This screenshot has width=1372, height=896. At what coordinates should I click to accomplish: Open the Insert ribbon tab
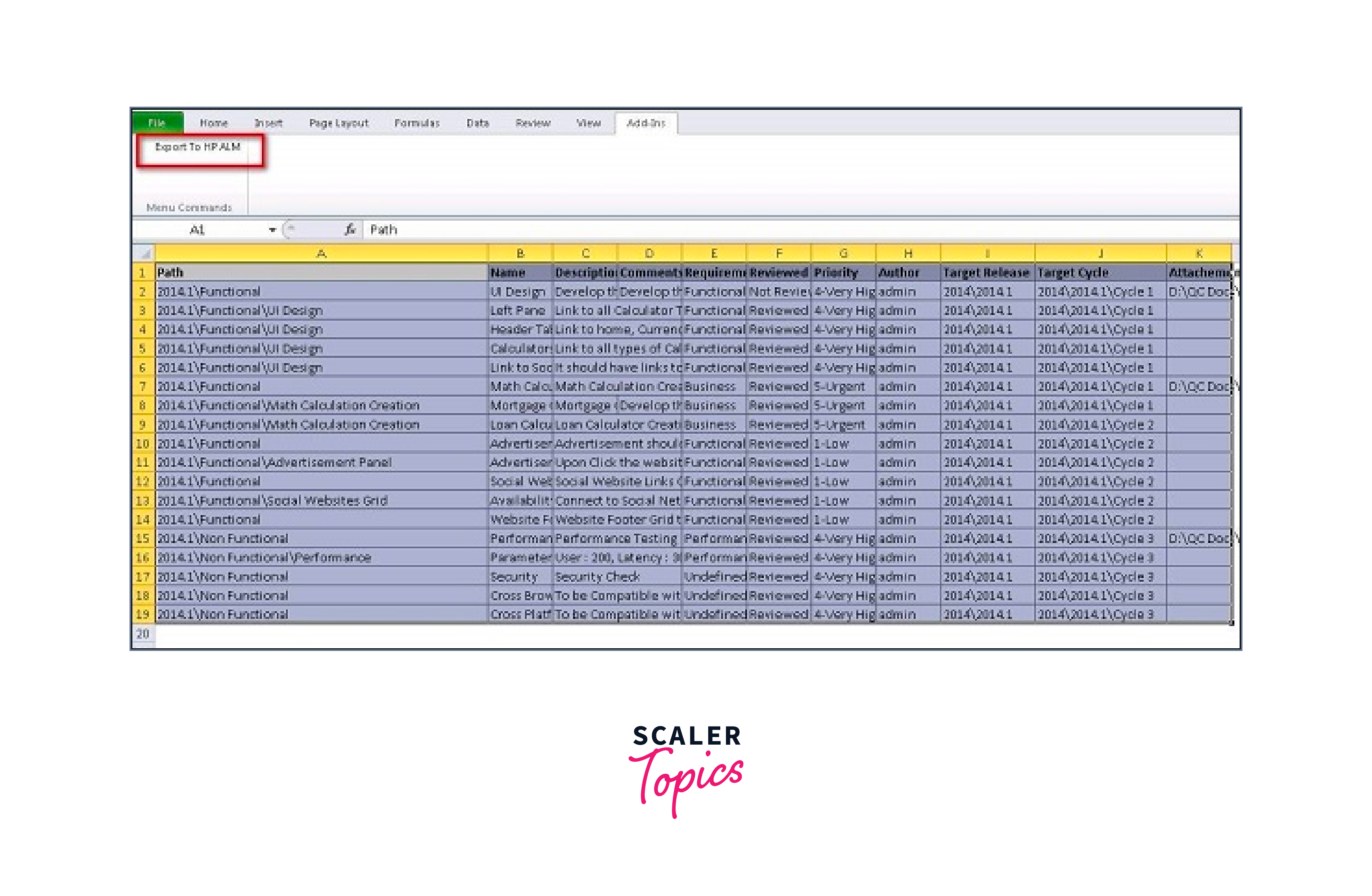[268, 123]
